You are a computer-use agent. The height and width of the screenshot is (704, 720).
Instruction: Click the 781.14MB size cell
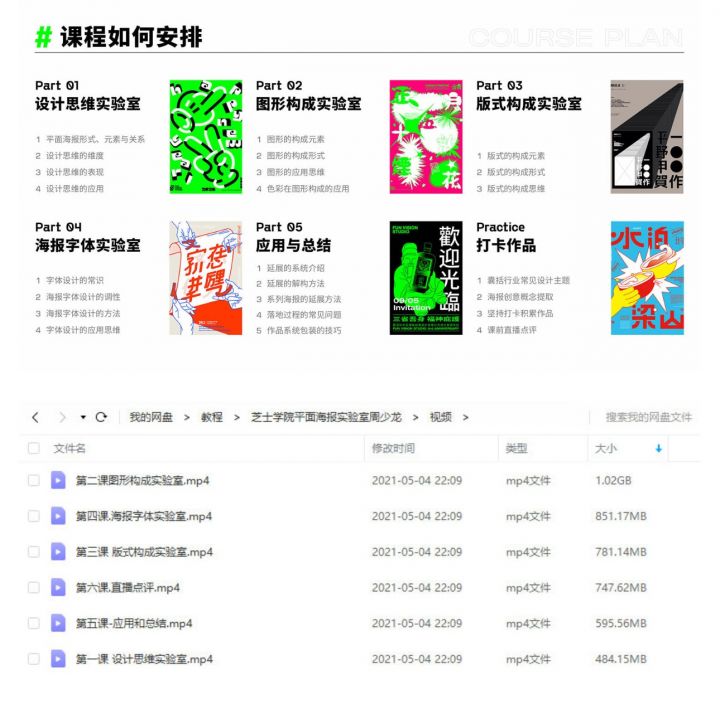(x=621, y=552)
